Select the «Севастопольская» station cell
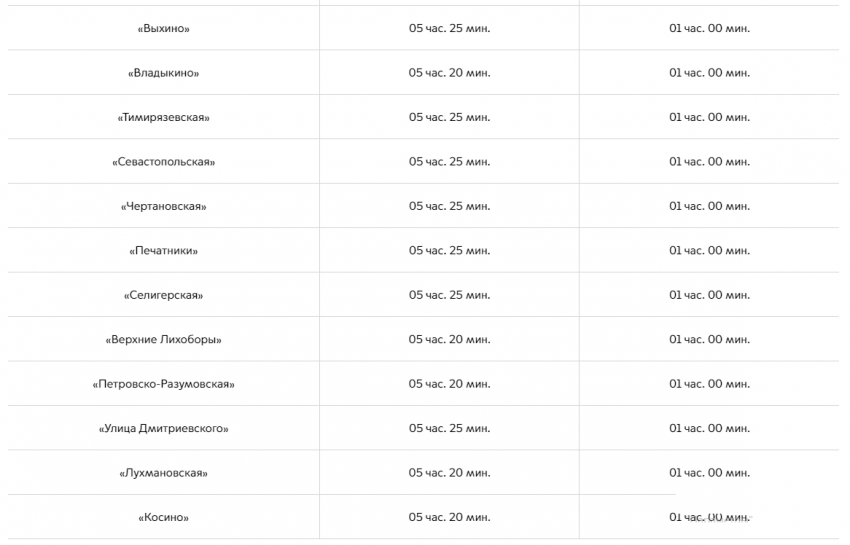Screen dimensions: 850x545 point(163,162)
